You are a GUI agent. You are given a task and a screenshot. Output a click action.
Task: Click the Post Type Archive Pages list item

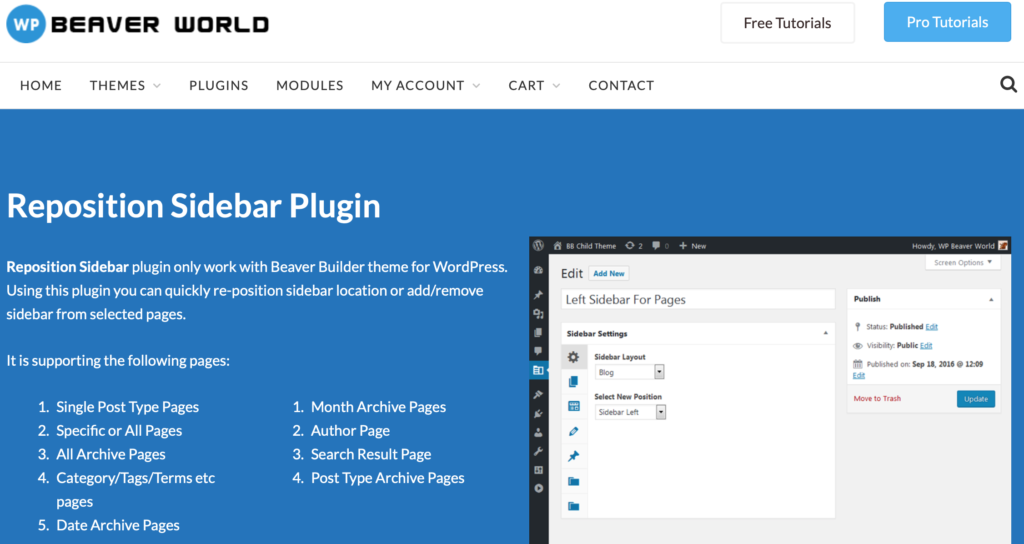pos(388,478)
